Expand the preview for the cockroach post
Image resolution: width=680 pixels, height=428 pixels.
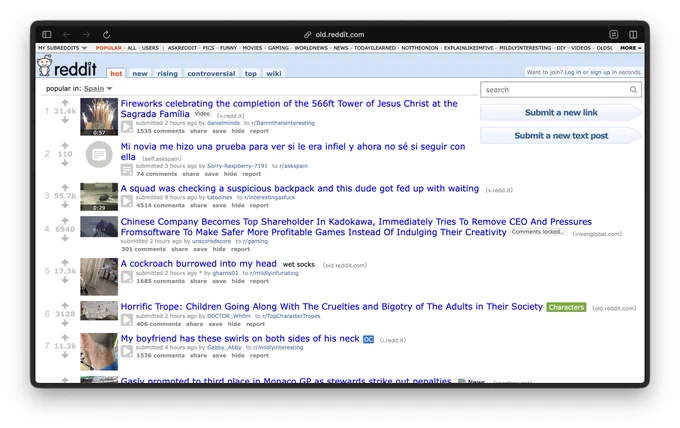127,277
